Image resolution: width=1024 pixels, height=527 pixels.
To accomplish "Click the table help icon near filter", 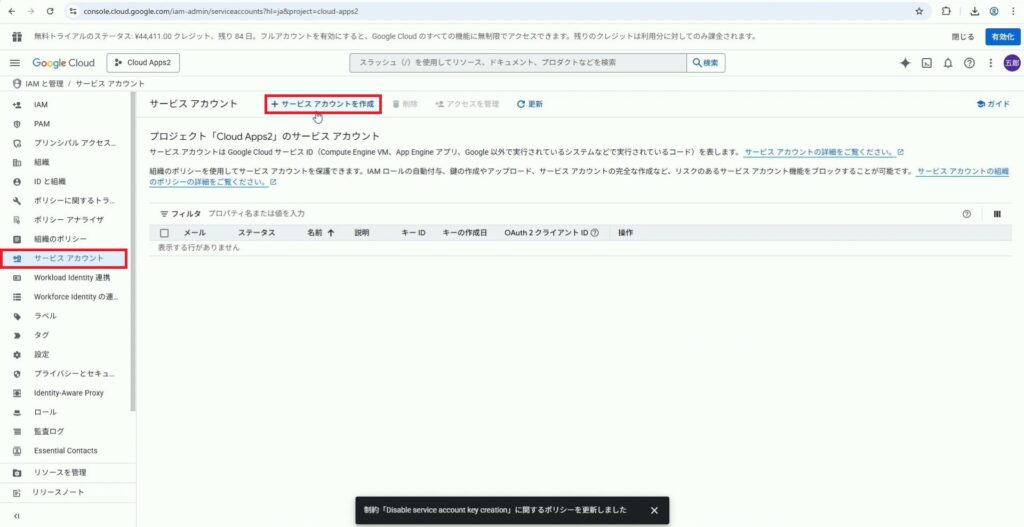I will coord(966,214).
